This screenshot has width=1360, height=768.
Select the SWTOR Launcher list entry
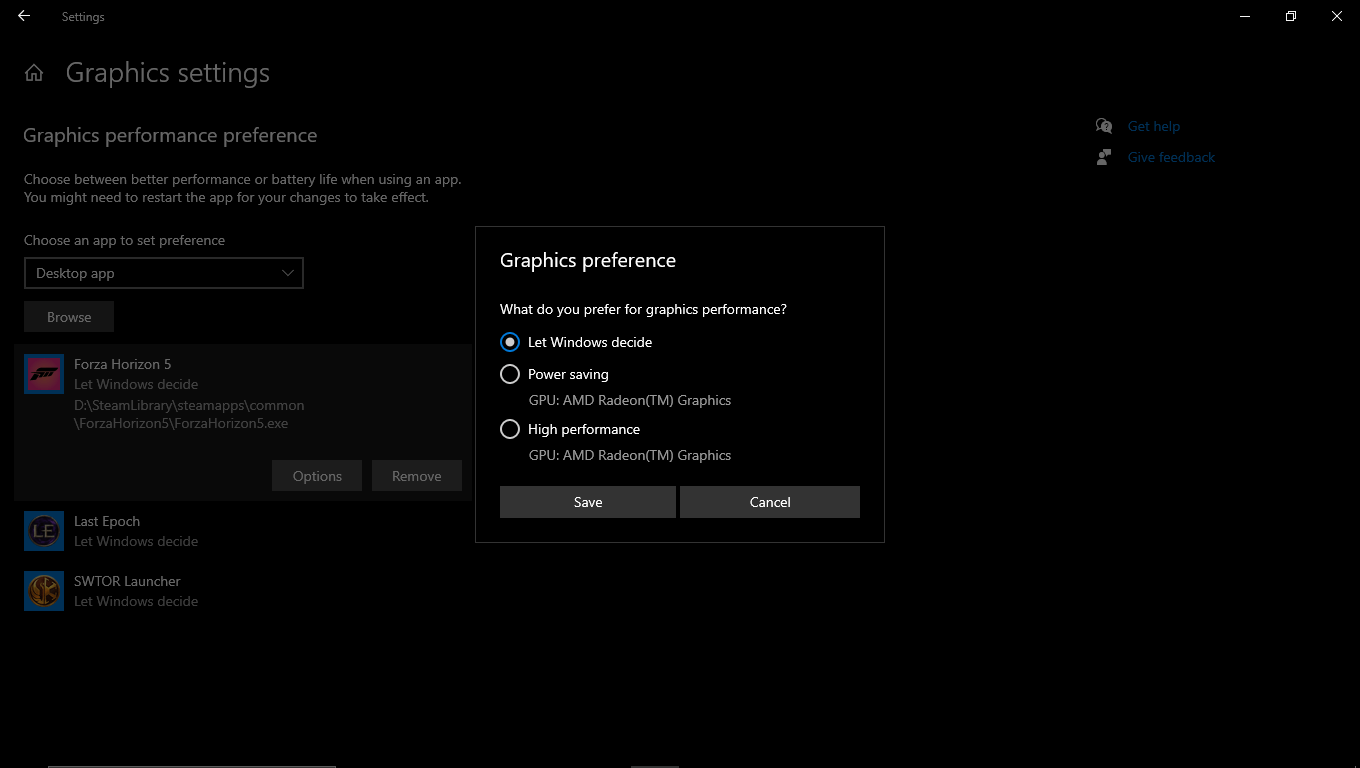coord(243,591)
